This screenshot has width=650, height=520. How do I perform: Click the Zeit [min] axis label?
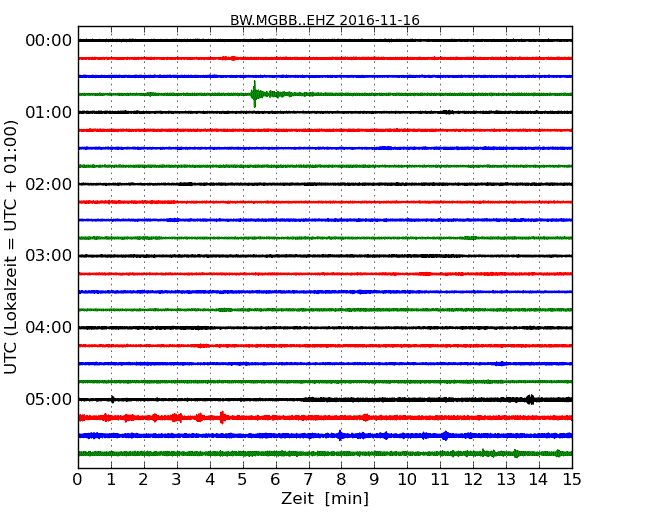325,498
